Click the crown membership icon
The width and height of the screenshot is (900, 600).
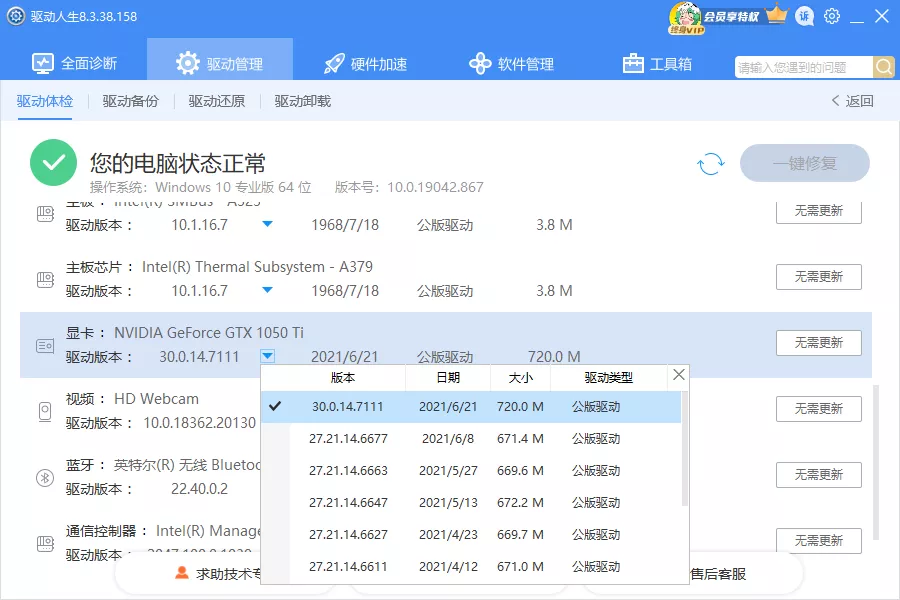pyautogui.click(x=777, y=14)
